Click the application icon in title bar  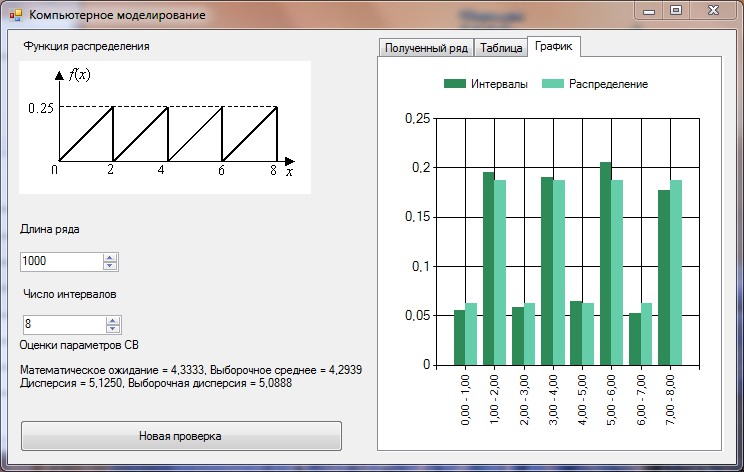16,15
